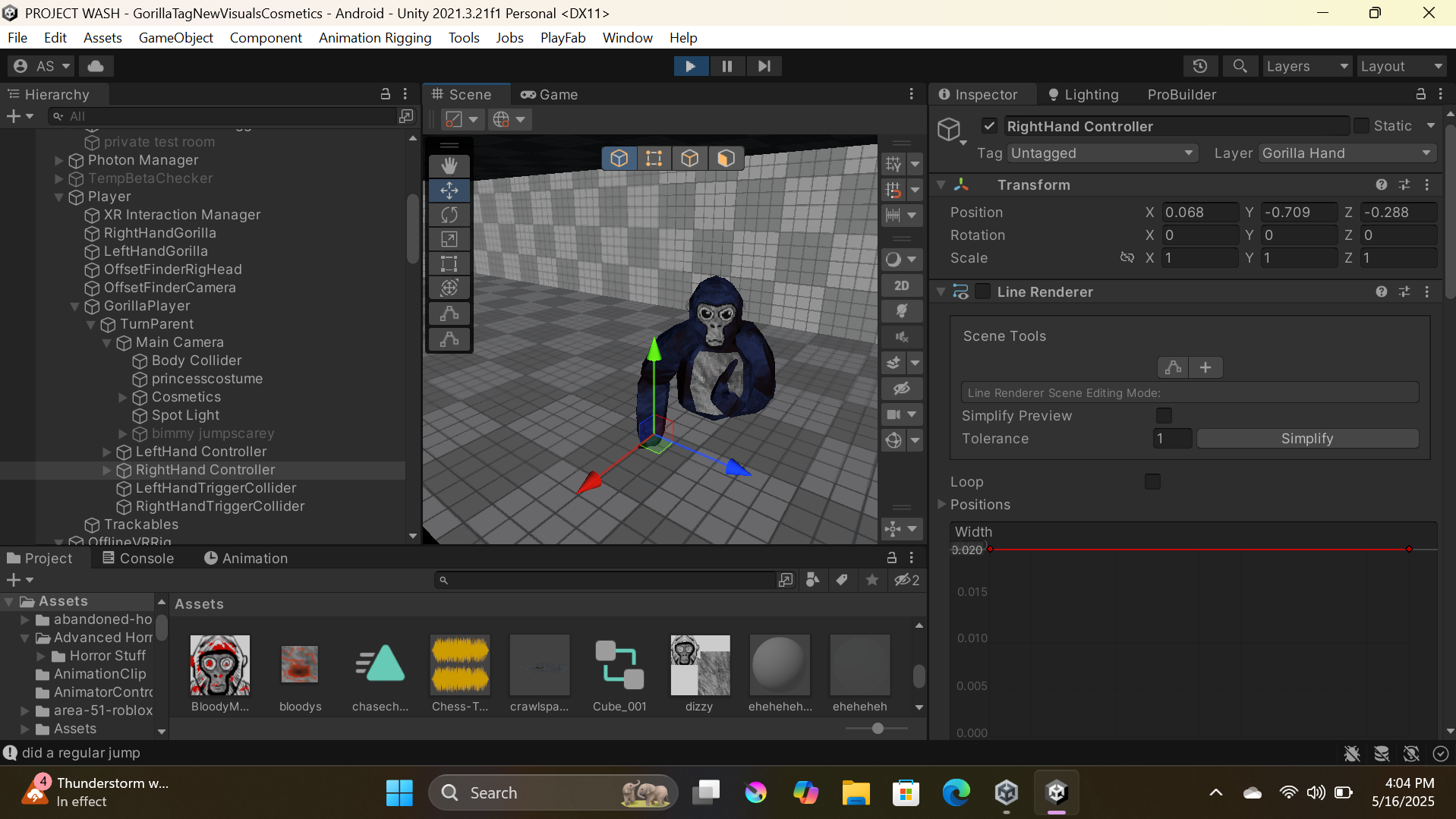Click Project favorites star icon
The height and width of the screenshot is (819, 1456).
[x=872, y=580]
